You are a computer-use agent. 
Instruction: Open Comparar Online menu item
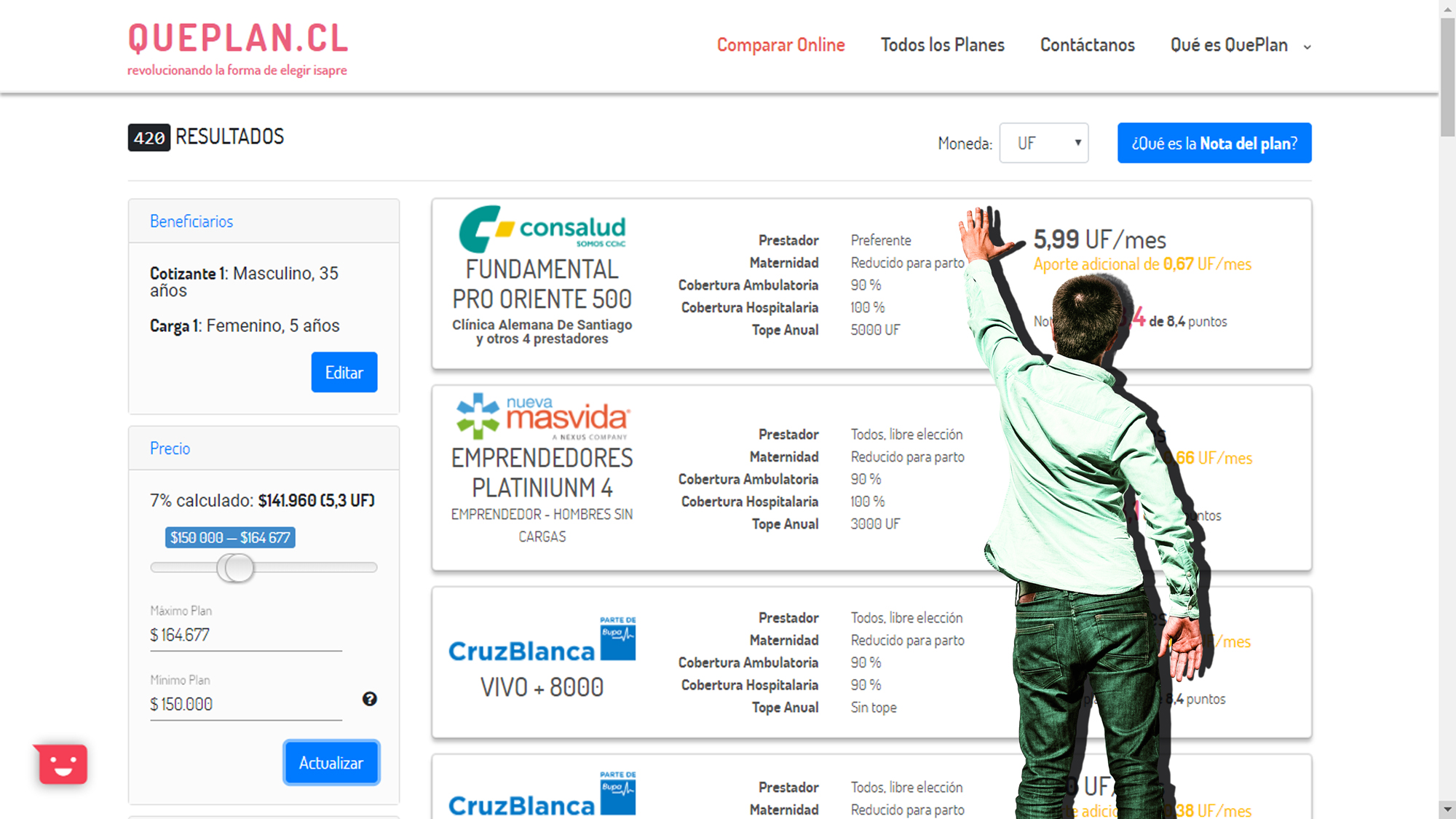(x=780, y=45)
